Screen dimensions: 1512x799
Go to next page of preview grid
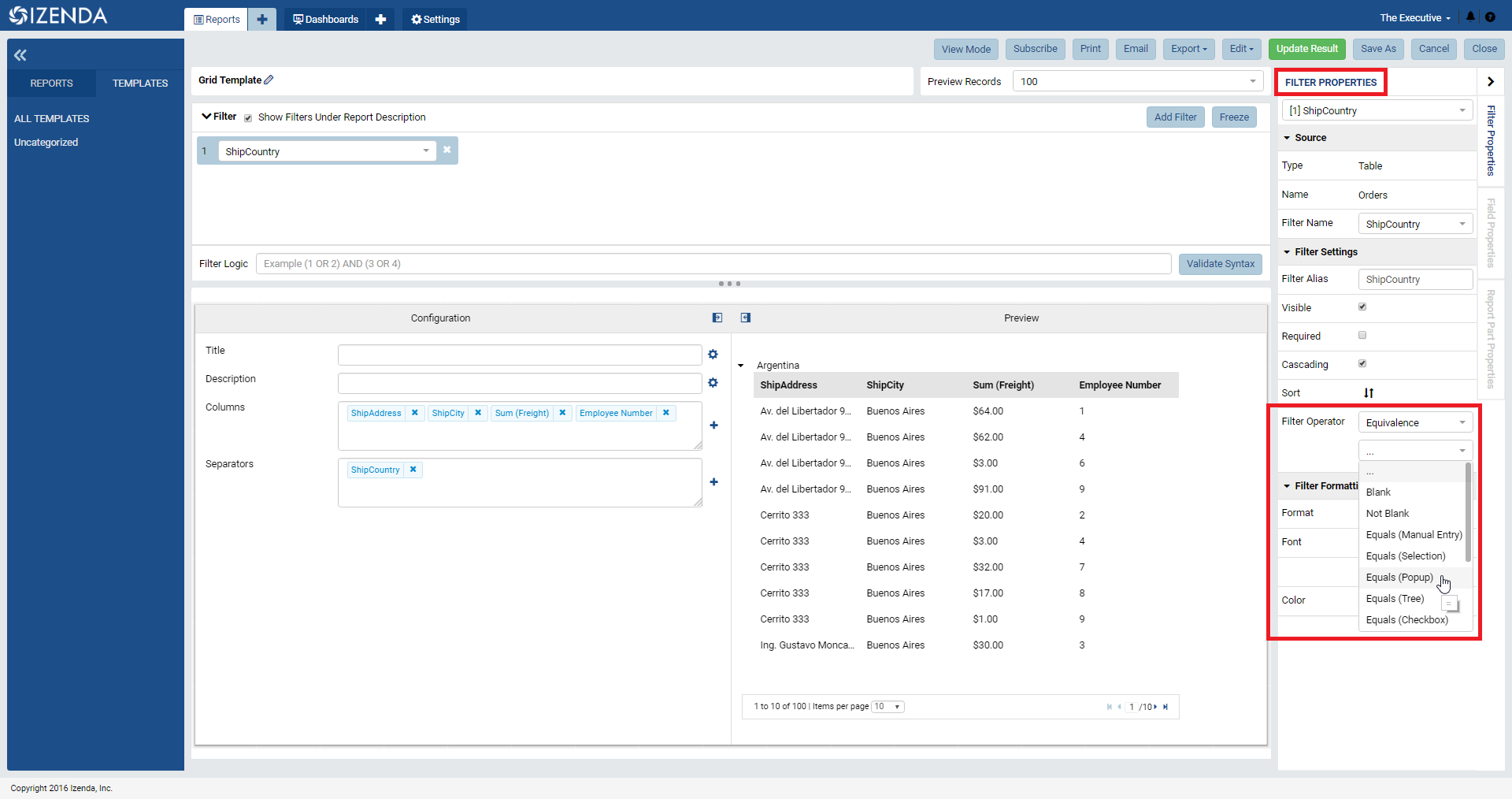click(x=1155, y=707)
